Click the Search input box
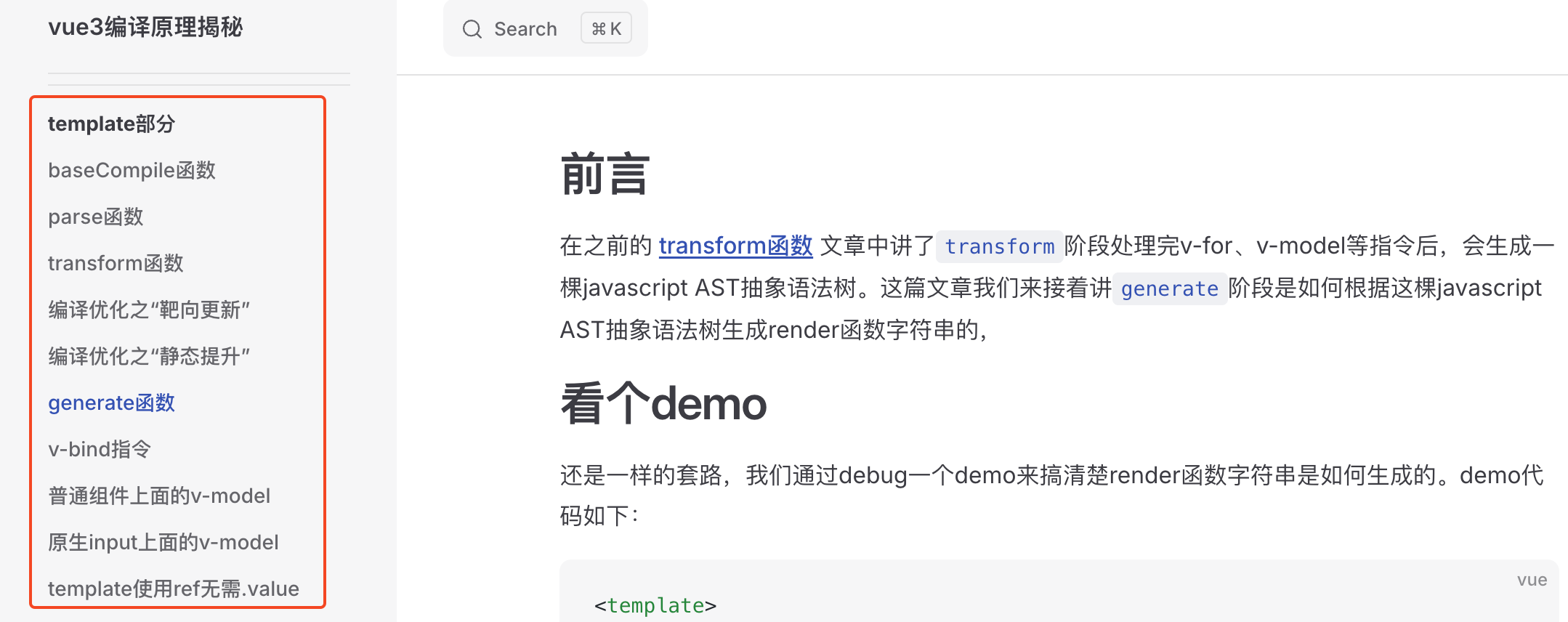This screenshot has height=622, width=1568. pos(526,29)
